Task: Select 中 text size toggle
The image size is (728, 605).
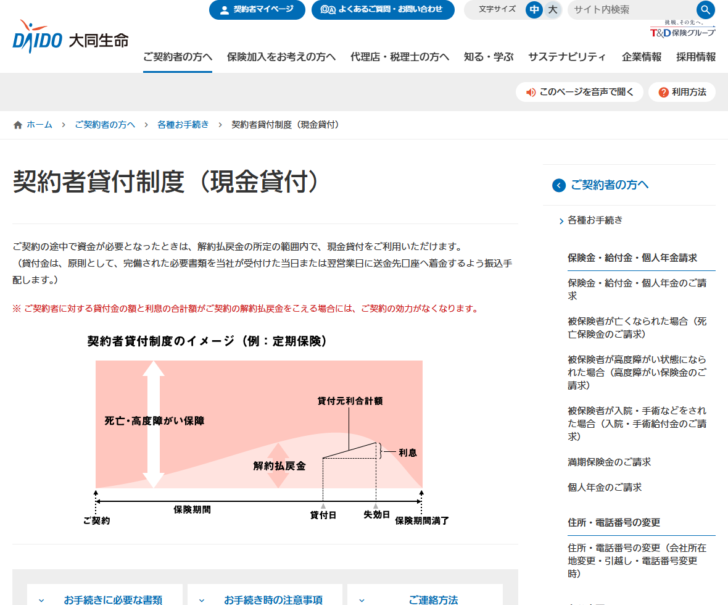Action: [x=534, y=10]
